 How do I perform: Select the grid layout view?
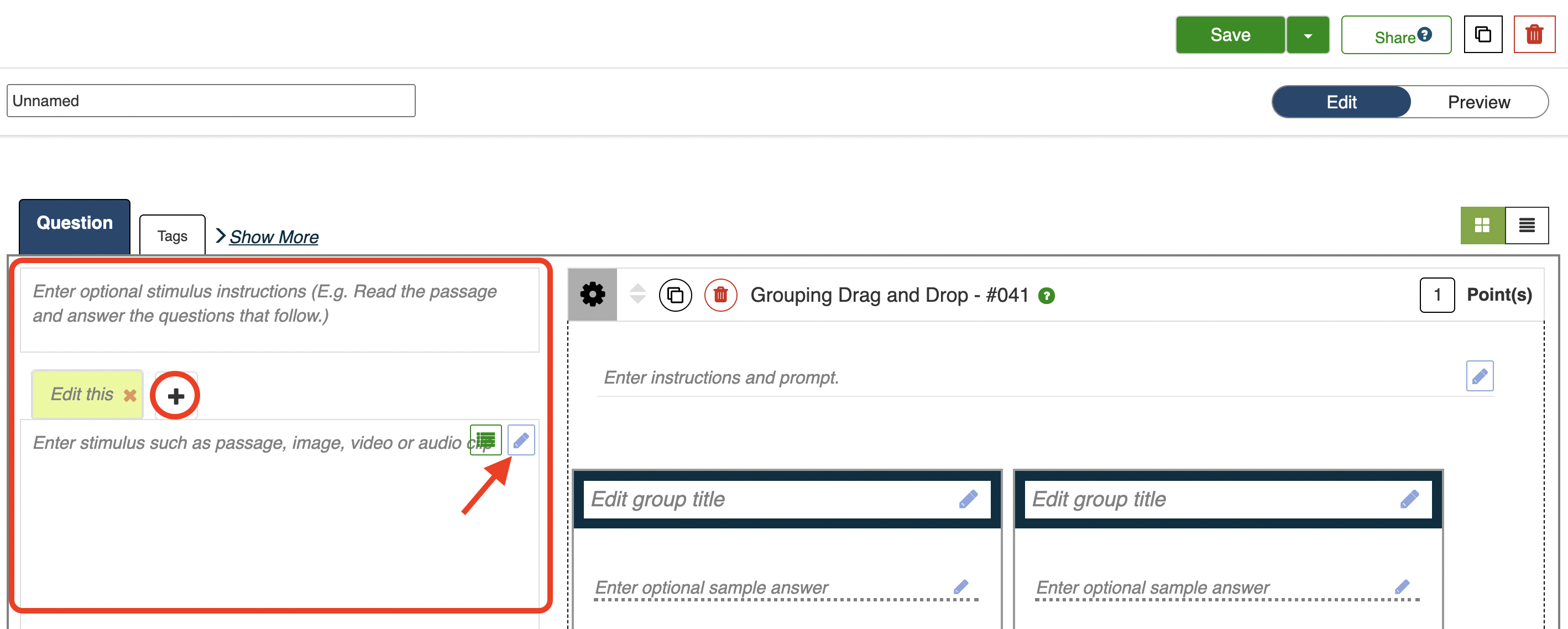coord(1482,226)
